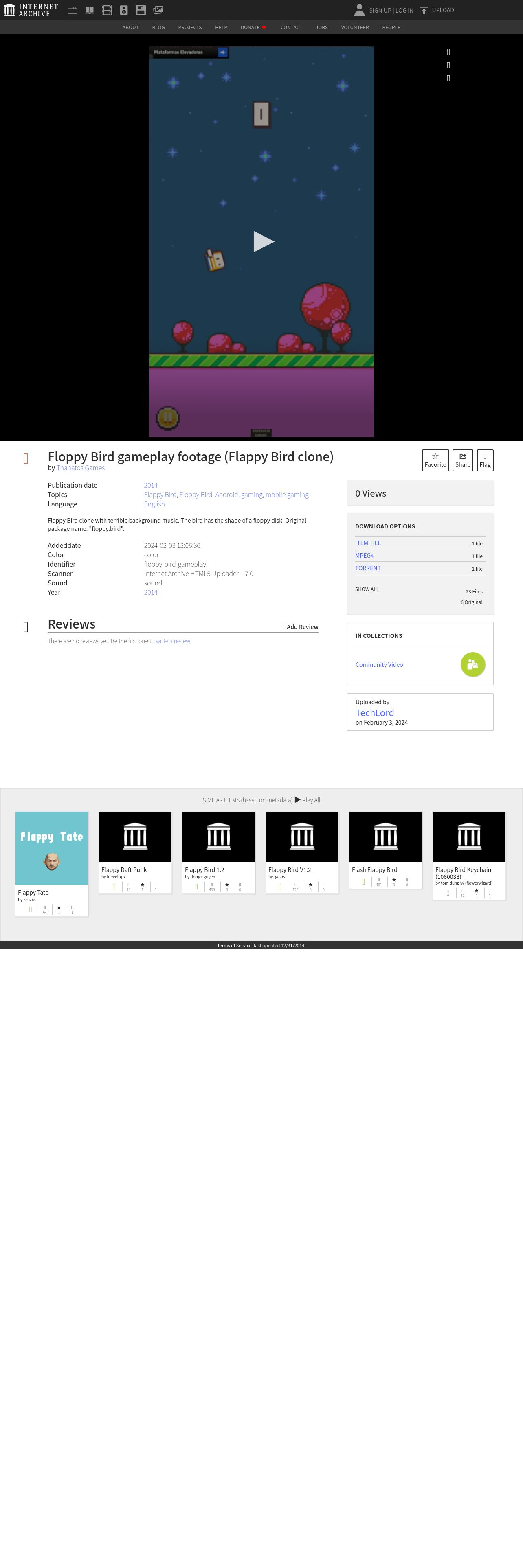Click the Log In link
Image resolution: width=523 pixels, height=1568 pixels.
(x=404, y=10)
